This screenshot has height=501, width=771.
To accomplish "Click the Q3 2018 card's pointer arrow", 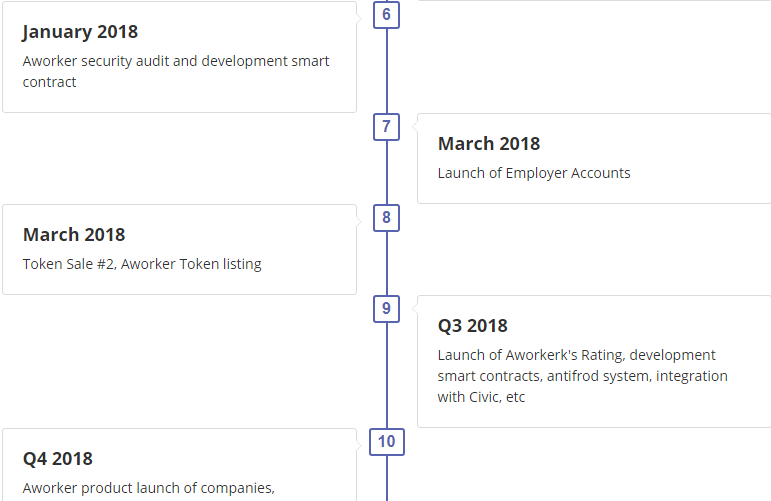I will (415, 308).
